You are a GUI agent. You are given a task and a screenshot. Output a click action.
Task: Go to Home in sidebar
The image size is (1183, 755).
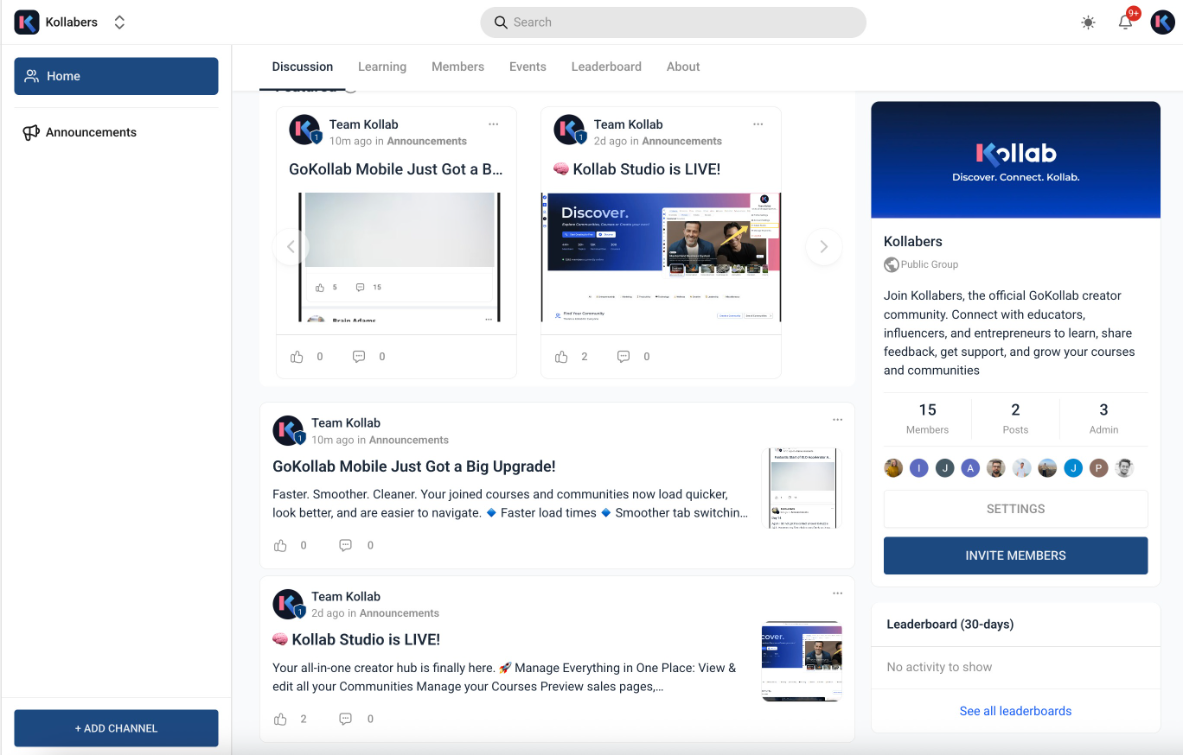pyautogui.click(x=116, y=76)
